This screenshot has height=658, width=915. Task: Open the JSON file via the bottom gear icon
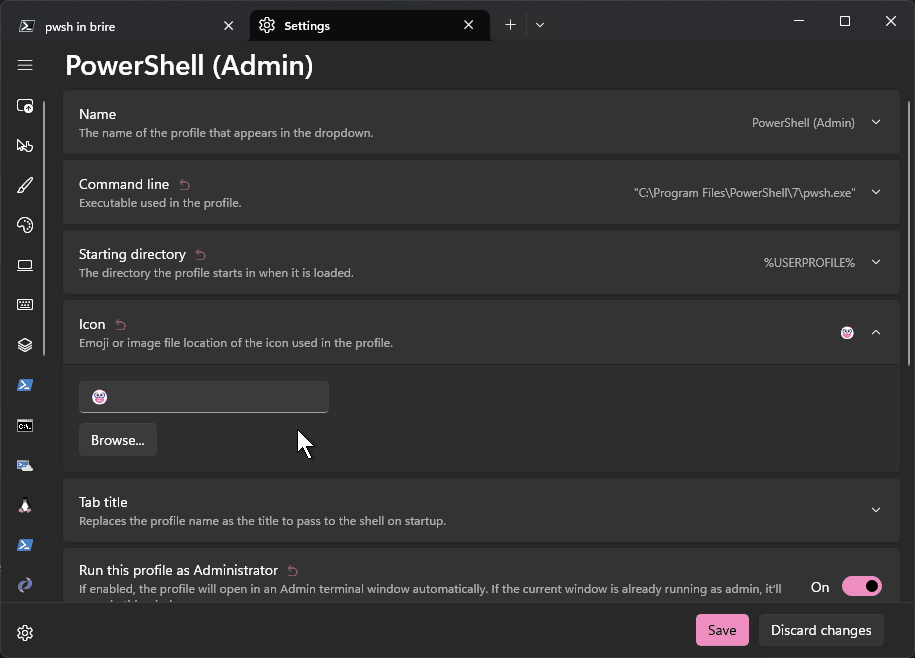pyautogui.click(x=25, y=633)
